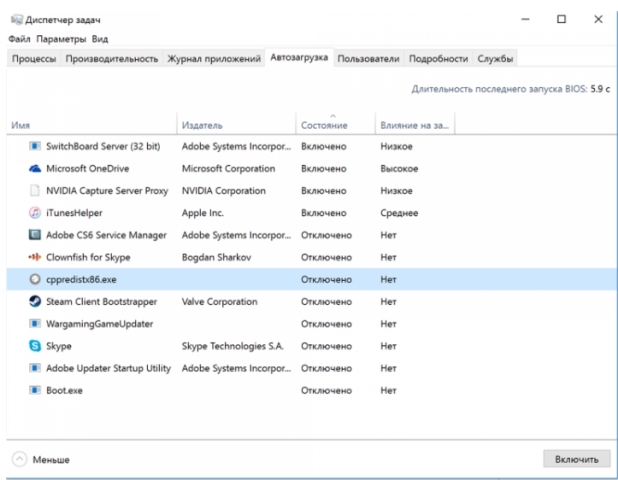The image size is (618, 480).
Task: Click the SwitchBoard Server row icon
Action: pyautogui.click(x=35, y=146)
